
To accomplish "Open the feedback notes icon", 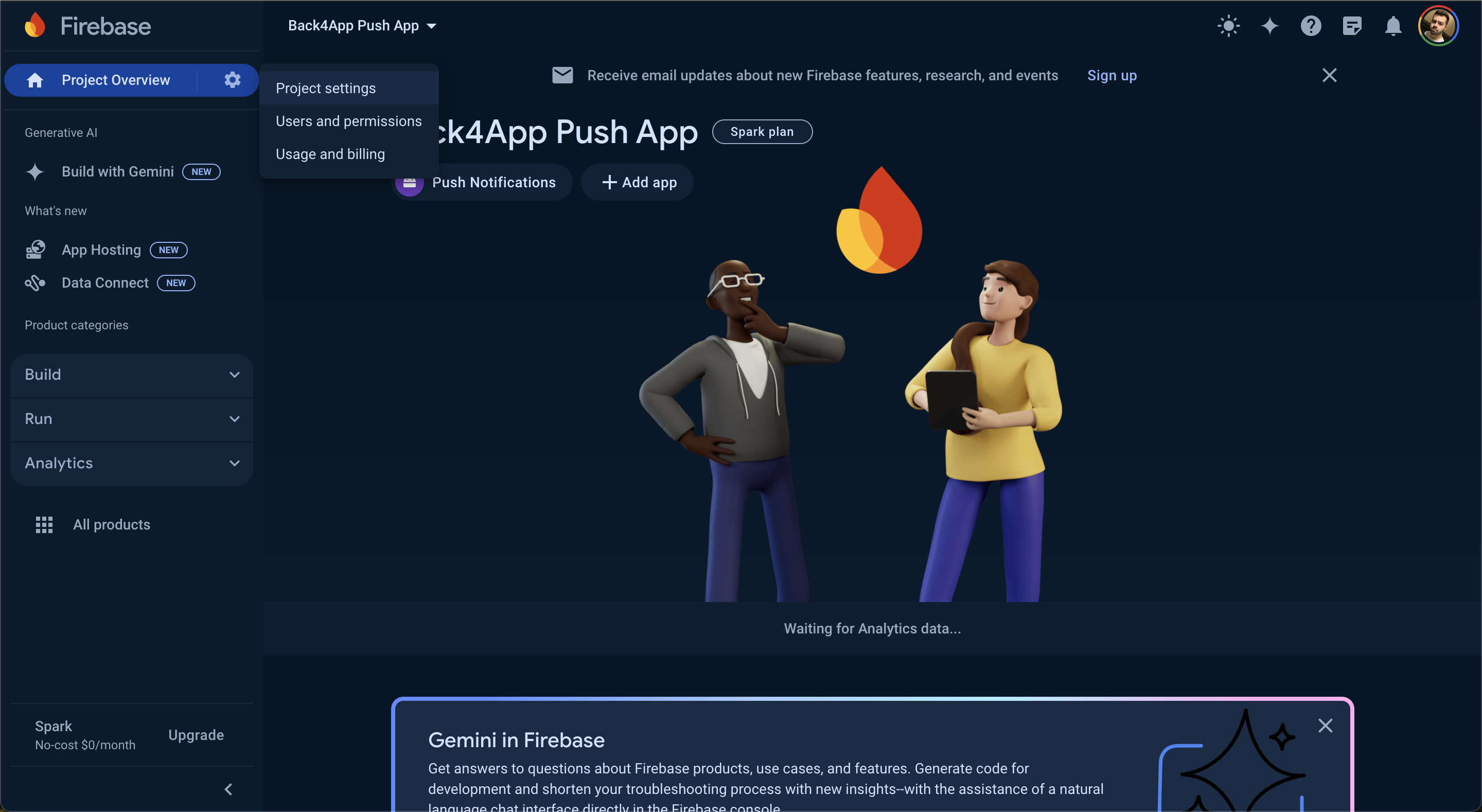I will (x=1352, y=26).
